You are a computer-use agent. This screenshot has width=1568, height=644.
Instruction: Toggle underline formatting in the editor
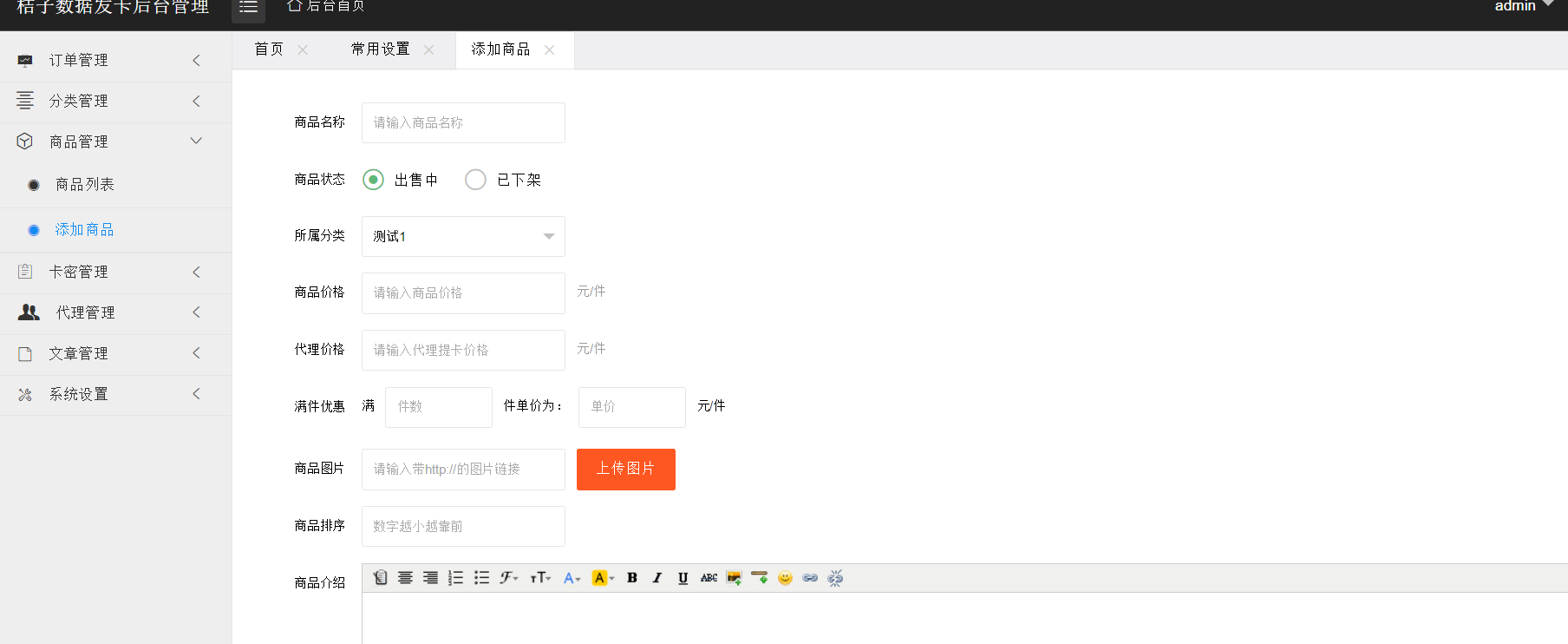click(x=683, y=578)
